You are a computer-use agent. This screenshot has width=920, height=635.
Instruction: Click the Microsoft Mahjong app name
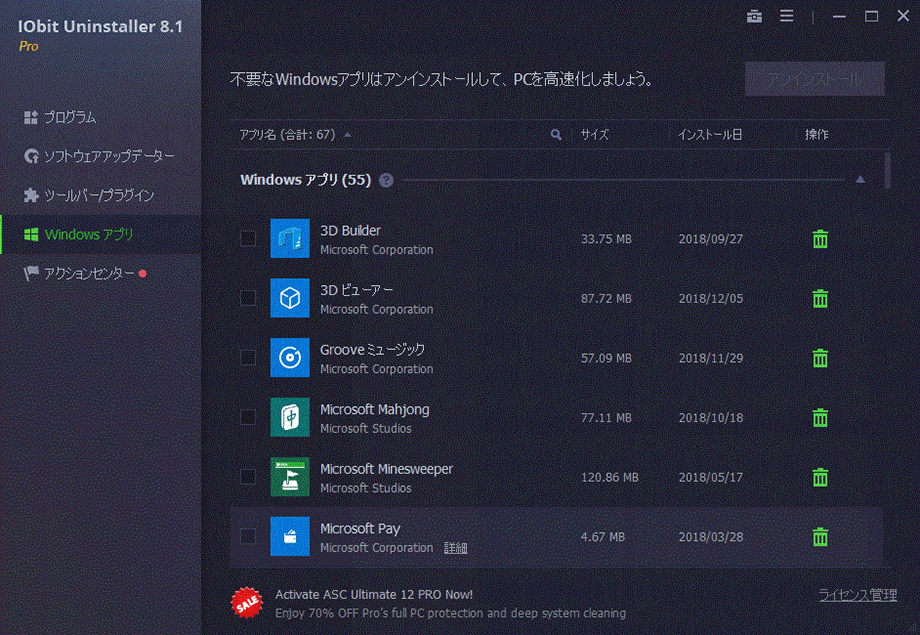coord(374,409)
